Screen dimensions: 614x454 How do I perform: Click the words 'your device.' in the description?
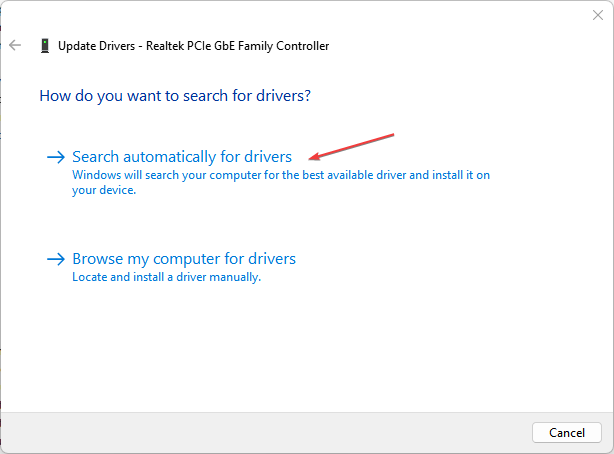pyautogui.click(x=104, y=190)
